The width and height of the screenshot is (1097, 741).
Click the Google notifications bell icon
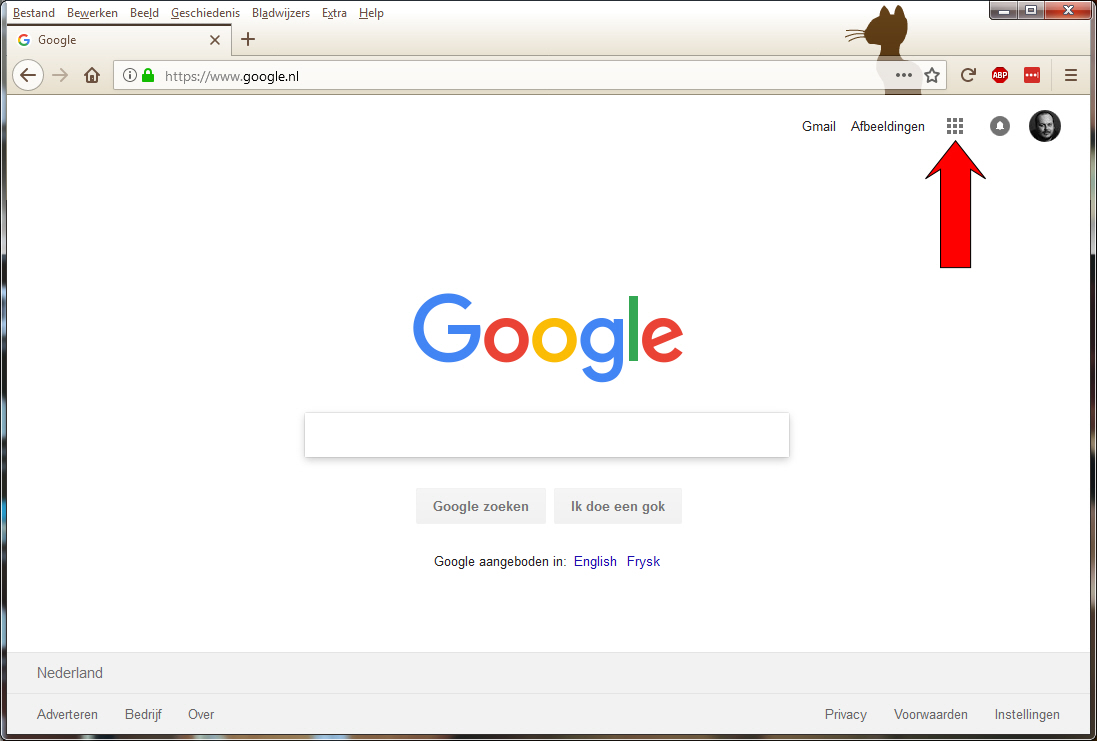point(1000,126)
